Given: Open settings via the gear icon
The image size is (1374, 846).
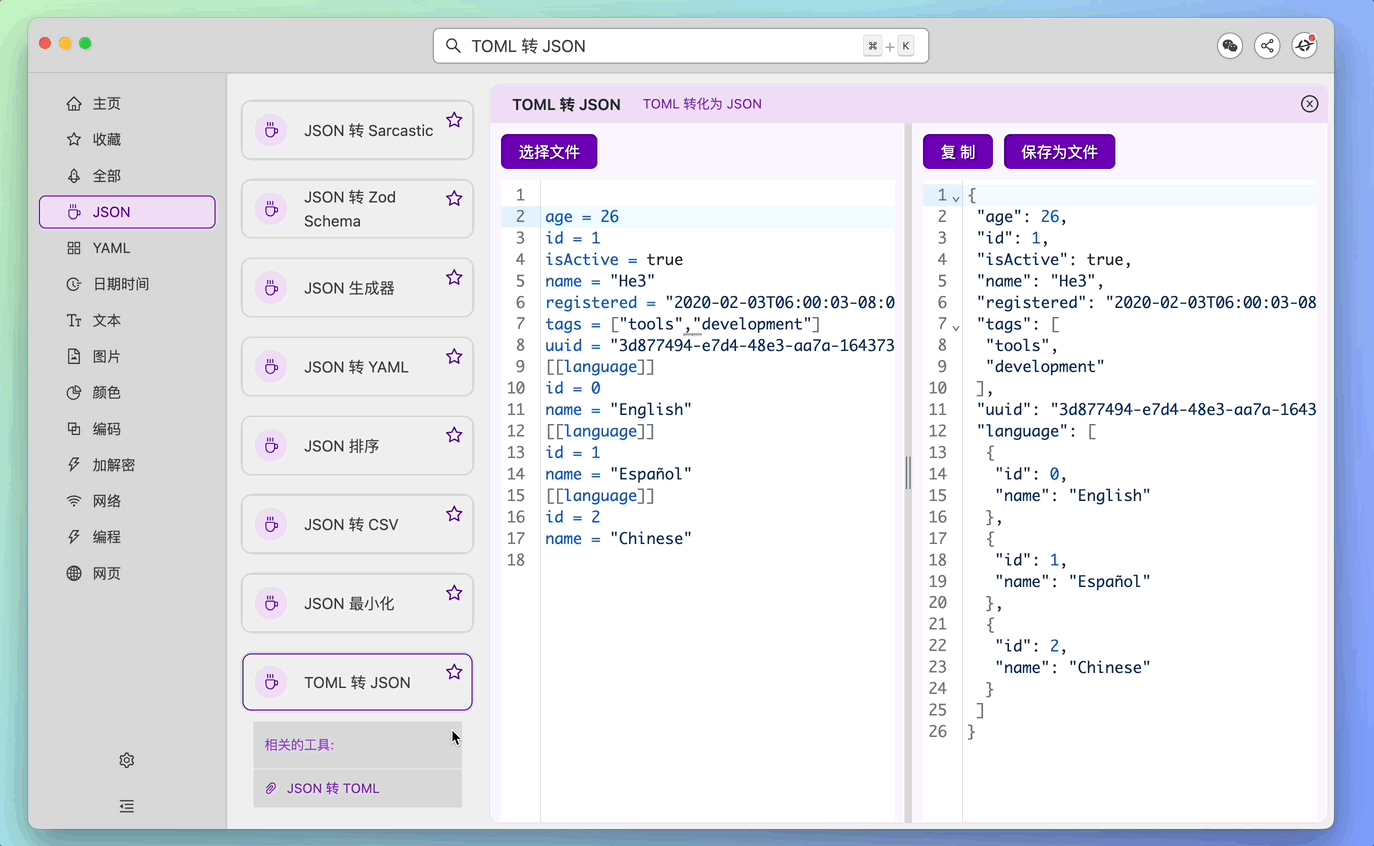Looking at the screenshot, I should point(127,760).
